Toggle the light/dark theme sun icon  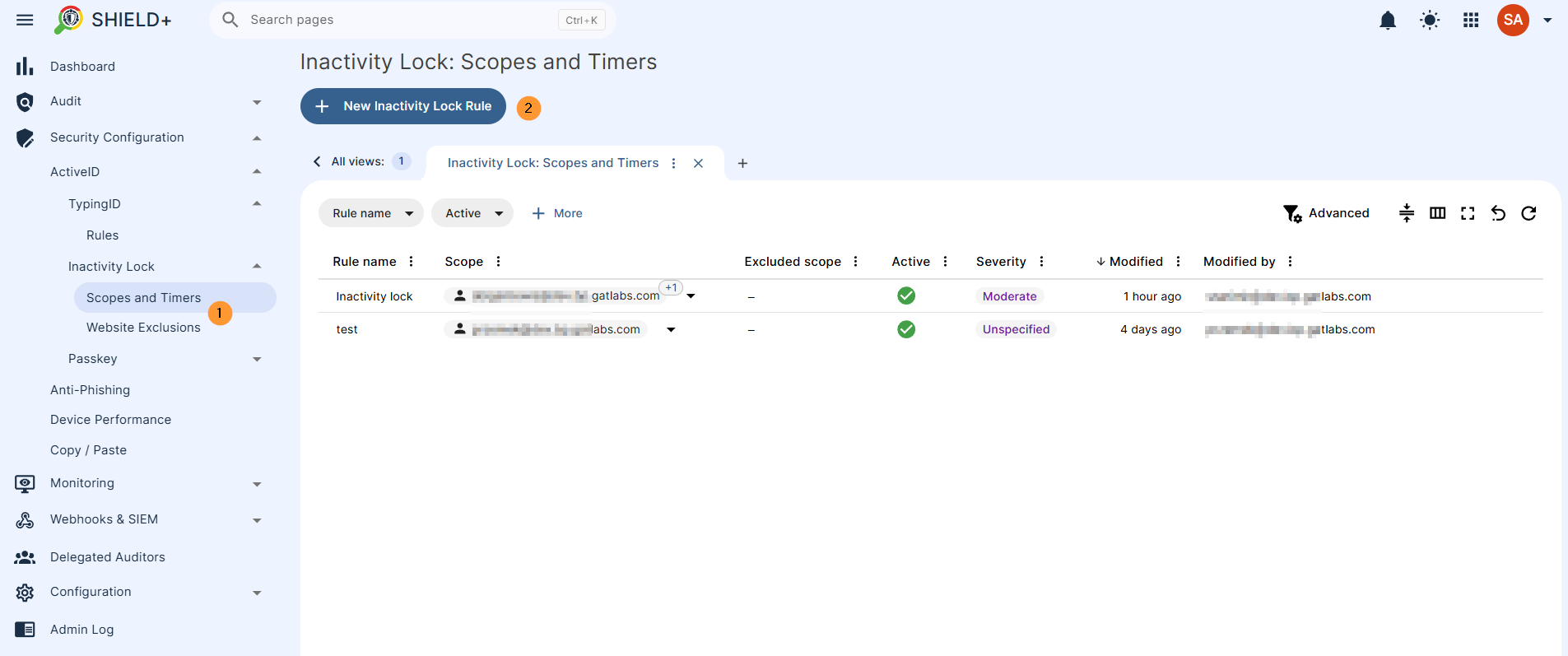[x=1430, y=20]
